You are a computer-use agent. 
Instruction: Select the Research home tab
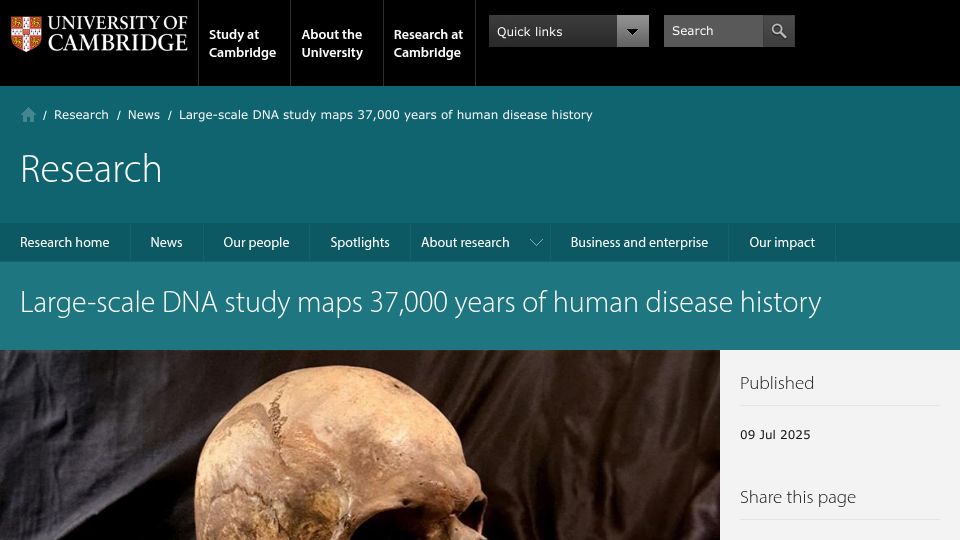coord(65,242)
